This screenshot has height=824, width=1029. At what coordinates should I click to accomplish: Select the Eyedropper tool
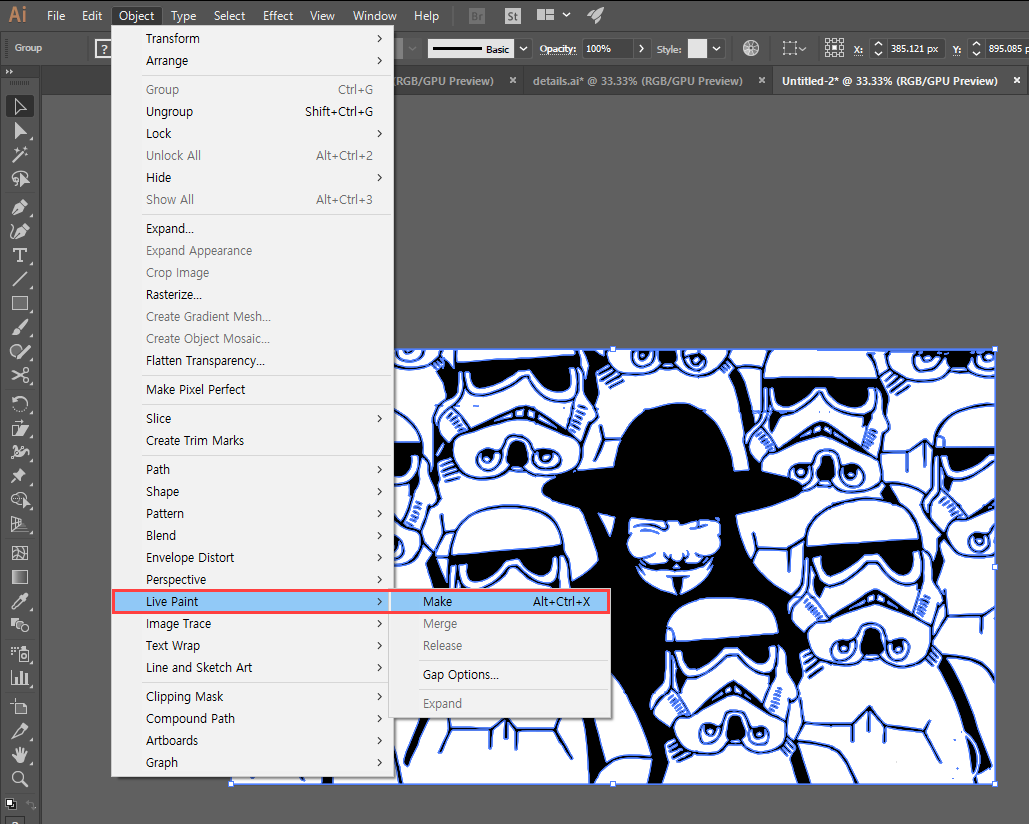point(20,601)
